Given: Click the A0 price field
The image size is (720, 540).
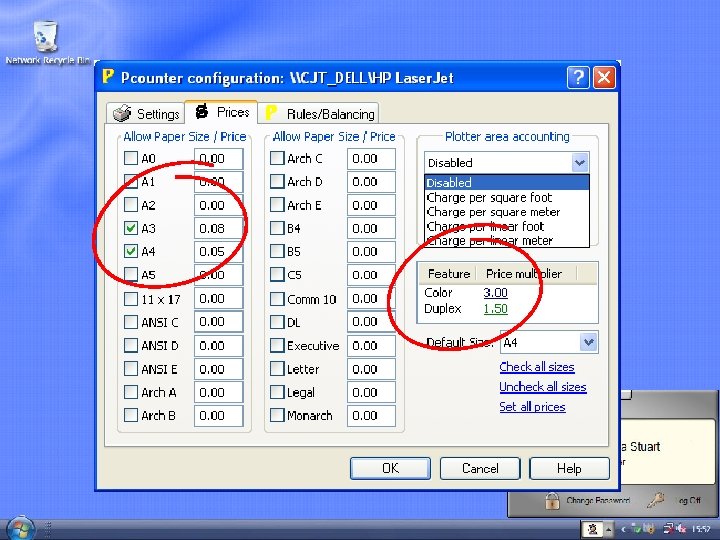Looking at the screenshot, I should click(218, 159).
